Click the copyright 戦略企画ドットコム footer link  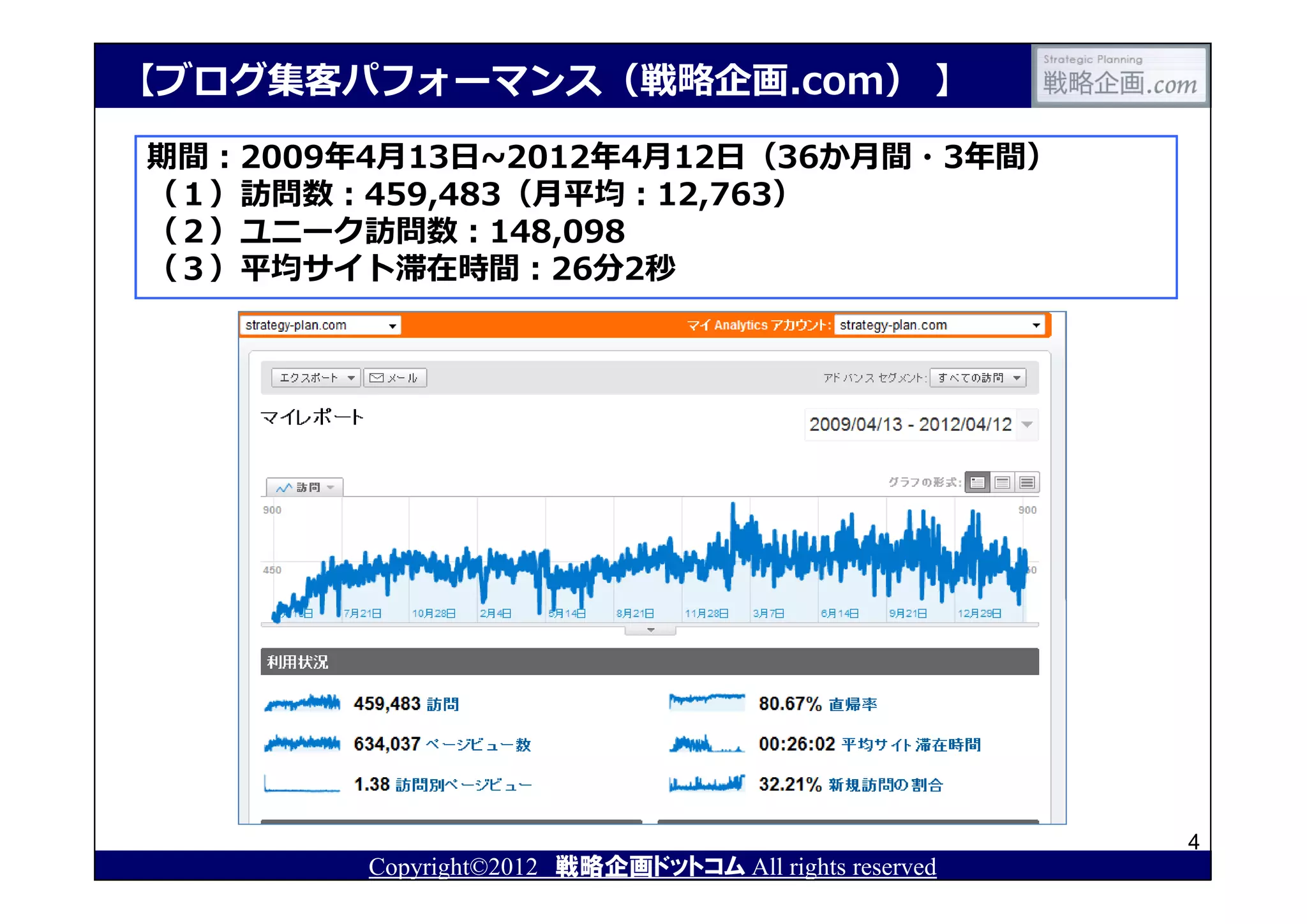coord(652,867)
